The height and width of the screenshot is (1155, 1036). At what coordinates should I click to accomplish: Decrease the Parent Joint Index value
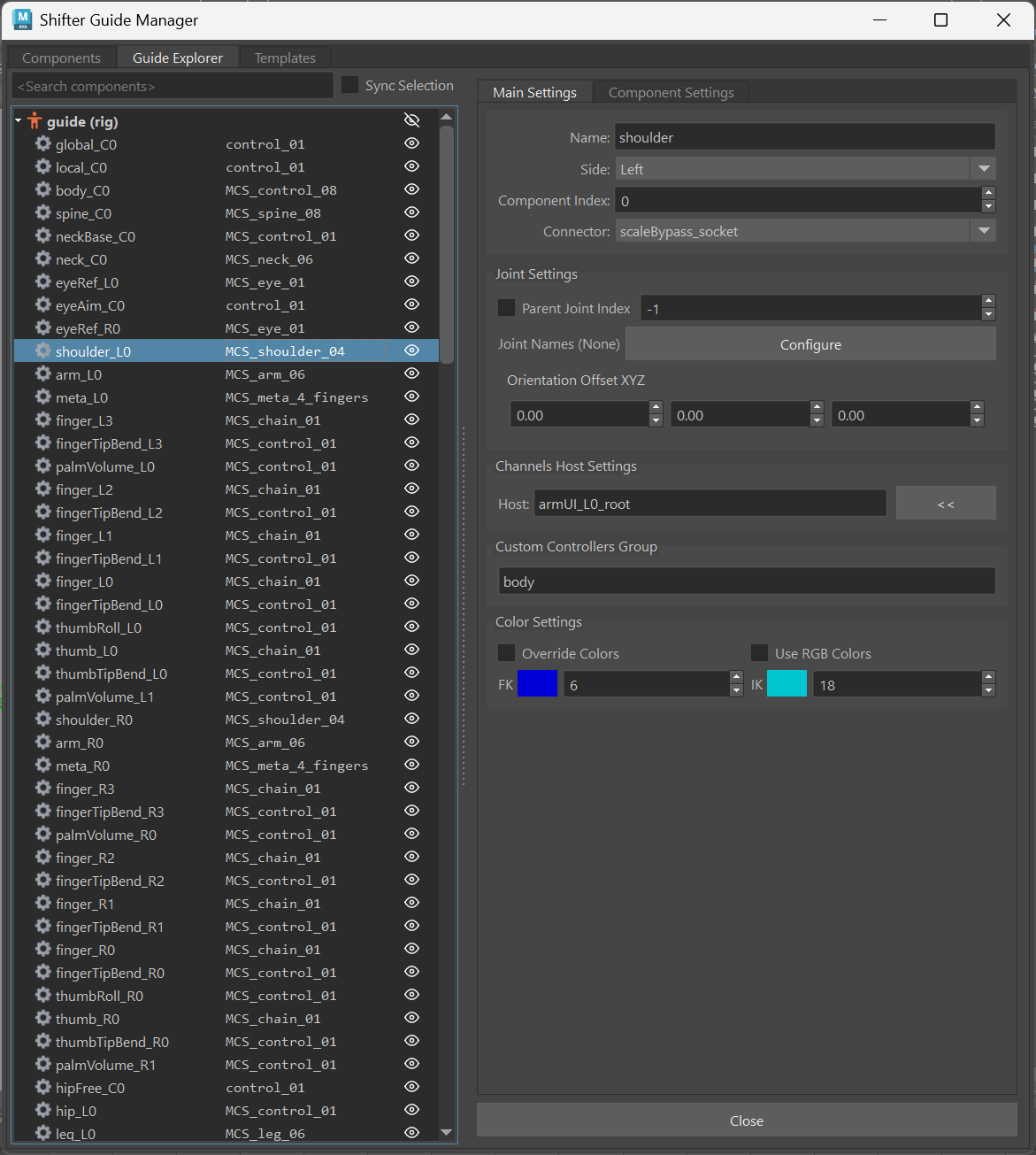(x=988, y=315)
